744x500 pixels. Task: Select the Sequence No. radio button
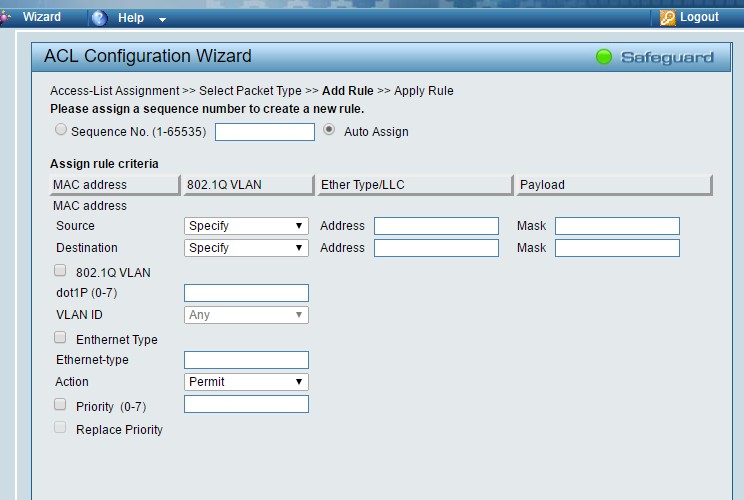[x=62, y=130]
